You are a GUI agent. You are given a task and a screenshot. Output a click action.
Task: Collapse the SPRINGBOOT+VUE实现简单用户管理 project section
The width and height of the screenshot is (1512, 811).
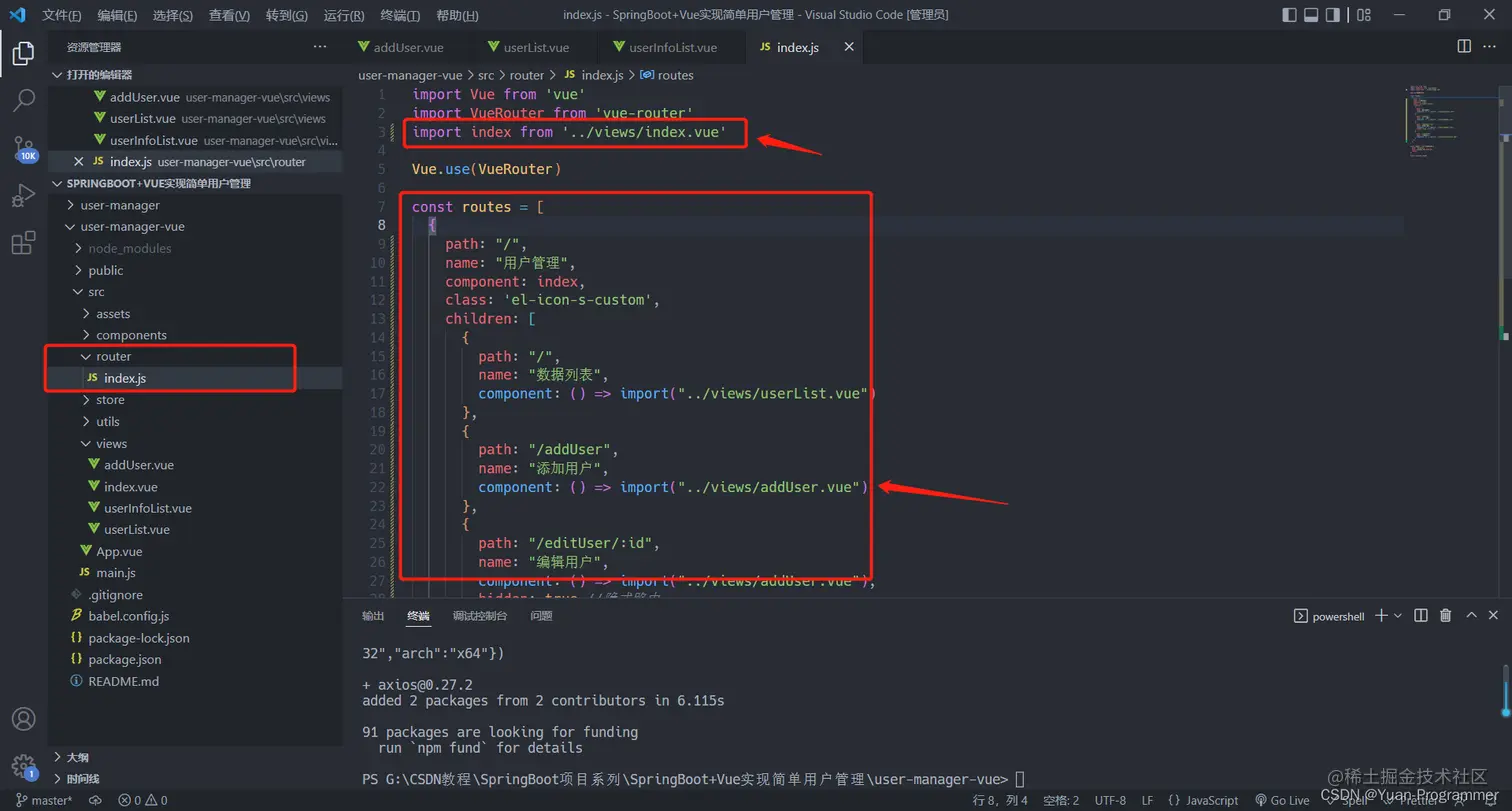coord(195,183)
